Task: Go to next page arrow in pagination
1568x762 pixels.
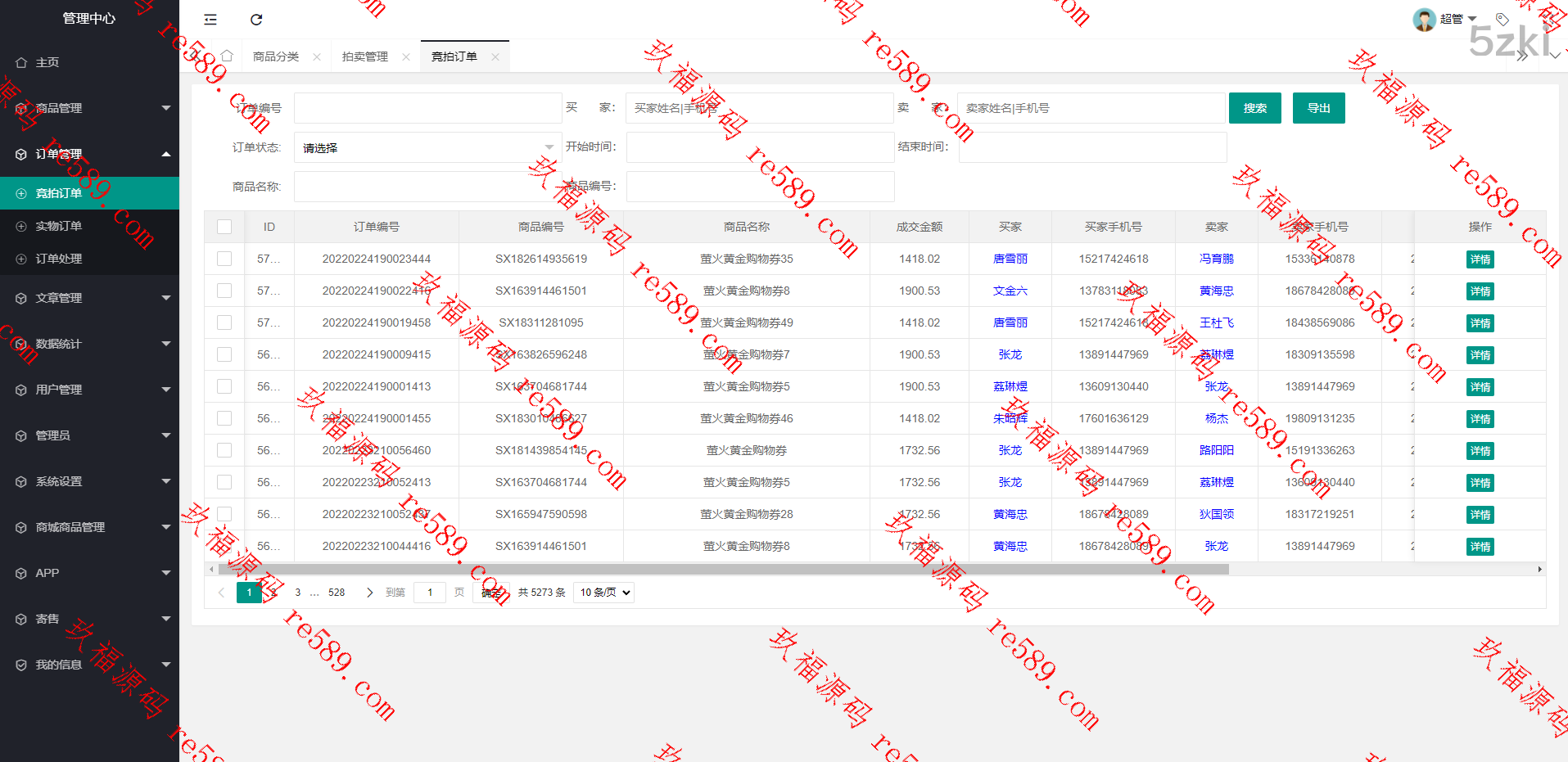Action: (369, 593)
